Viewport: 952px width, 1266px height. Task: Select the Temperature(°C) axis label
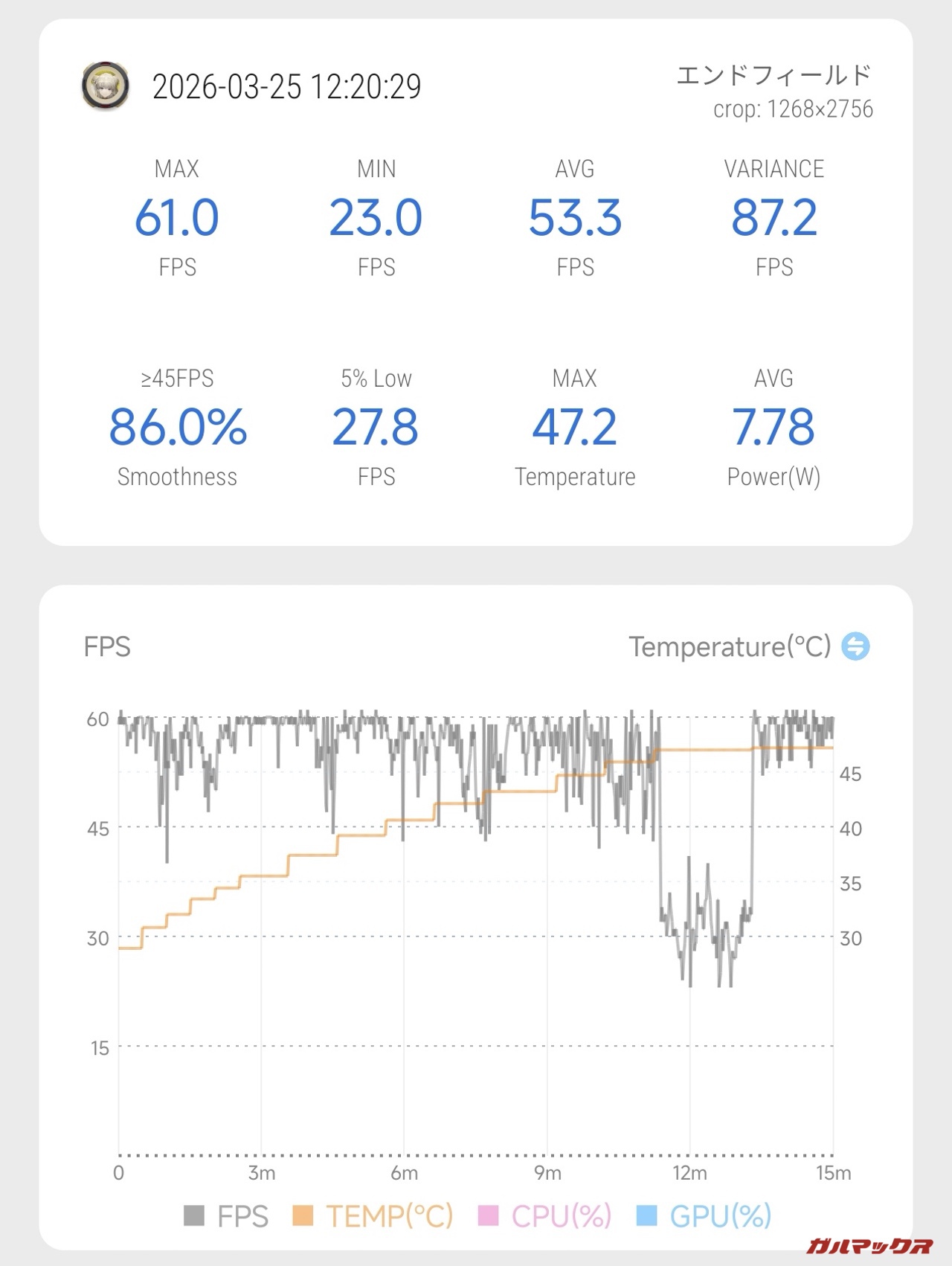pos(730,646)
